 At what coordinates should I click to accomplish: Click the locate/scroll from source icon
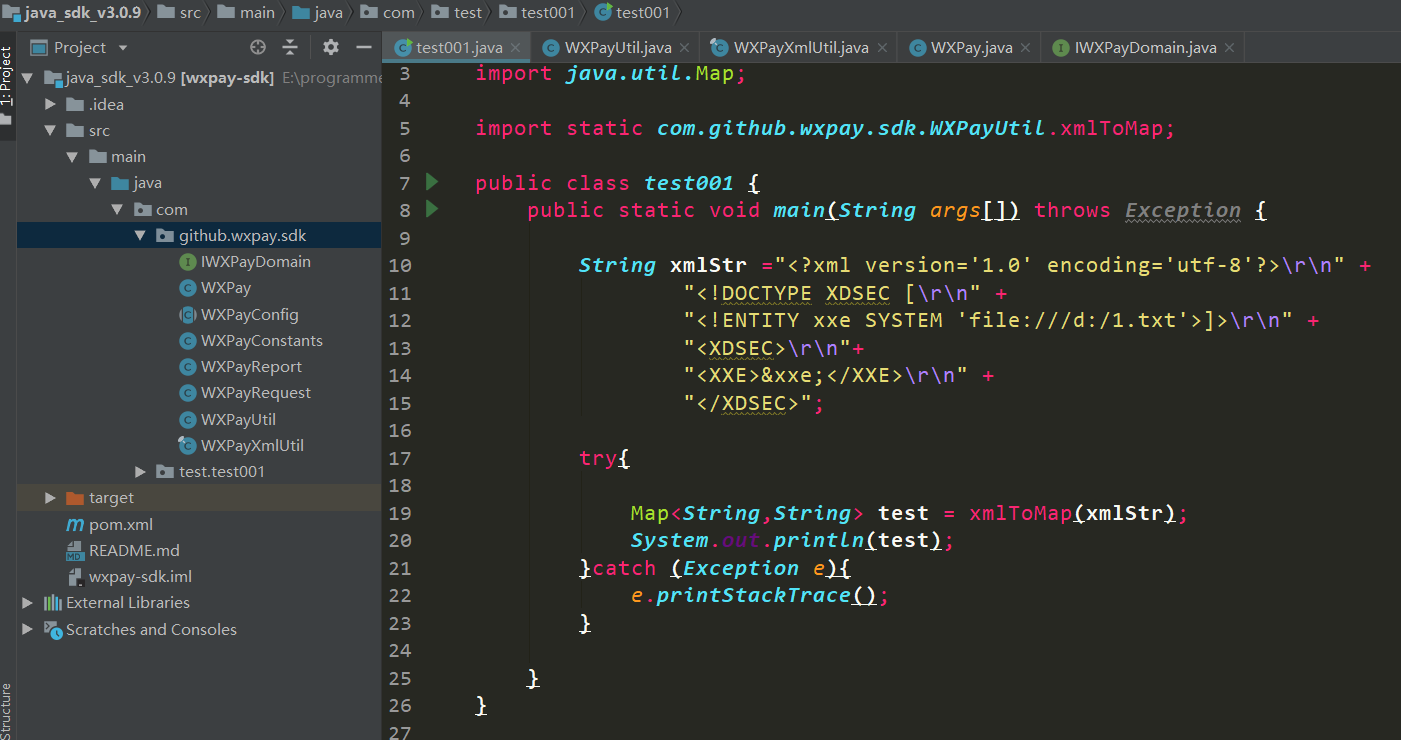(258, 47)
